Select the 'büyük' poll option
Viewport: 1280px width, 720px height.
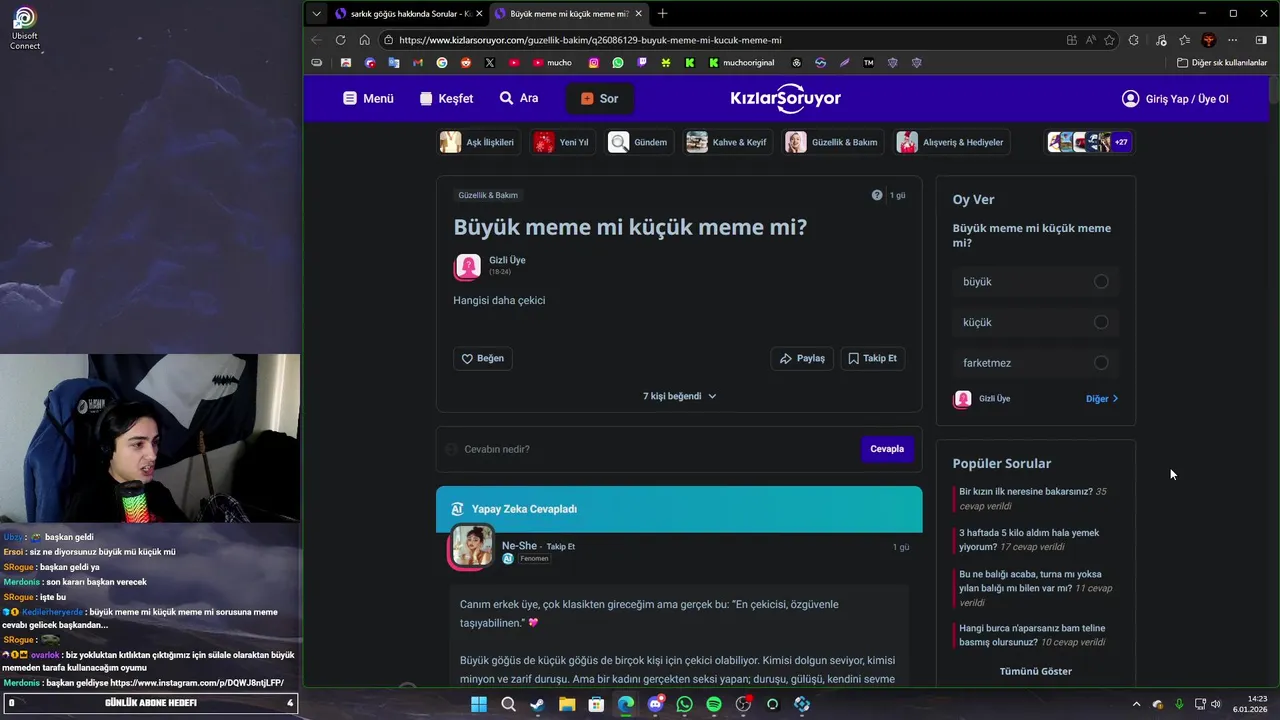(x=1035, y=282)
